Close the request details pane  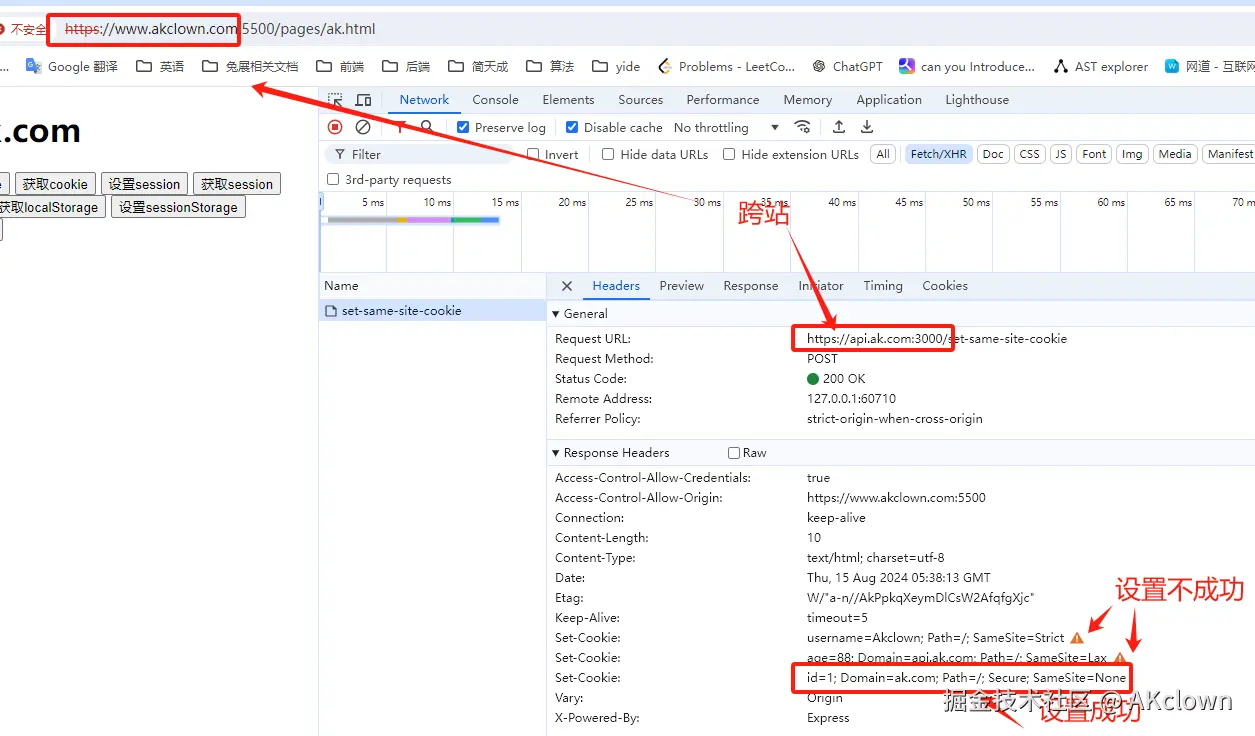click(567, 286)
